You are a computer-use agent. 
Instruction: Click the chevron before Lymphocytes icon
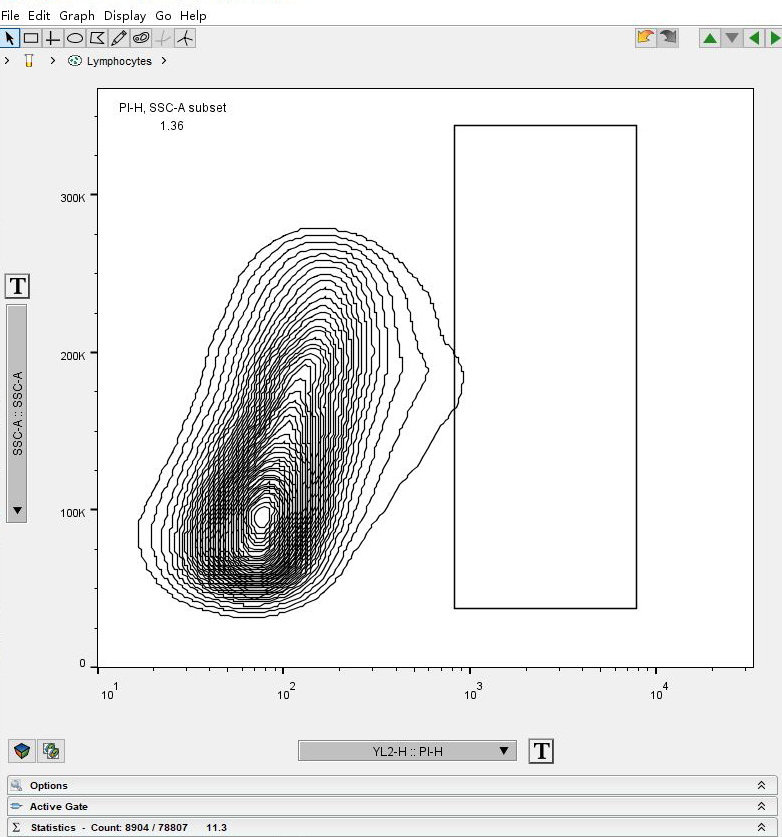(x=52, y=61)
